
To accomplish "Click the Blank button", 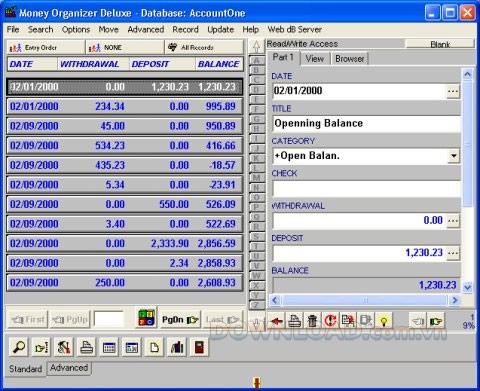I will click(440, 44).
